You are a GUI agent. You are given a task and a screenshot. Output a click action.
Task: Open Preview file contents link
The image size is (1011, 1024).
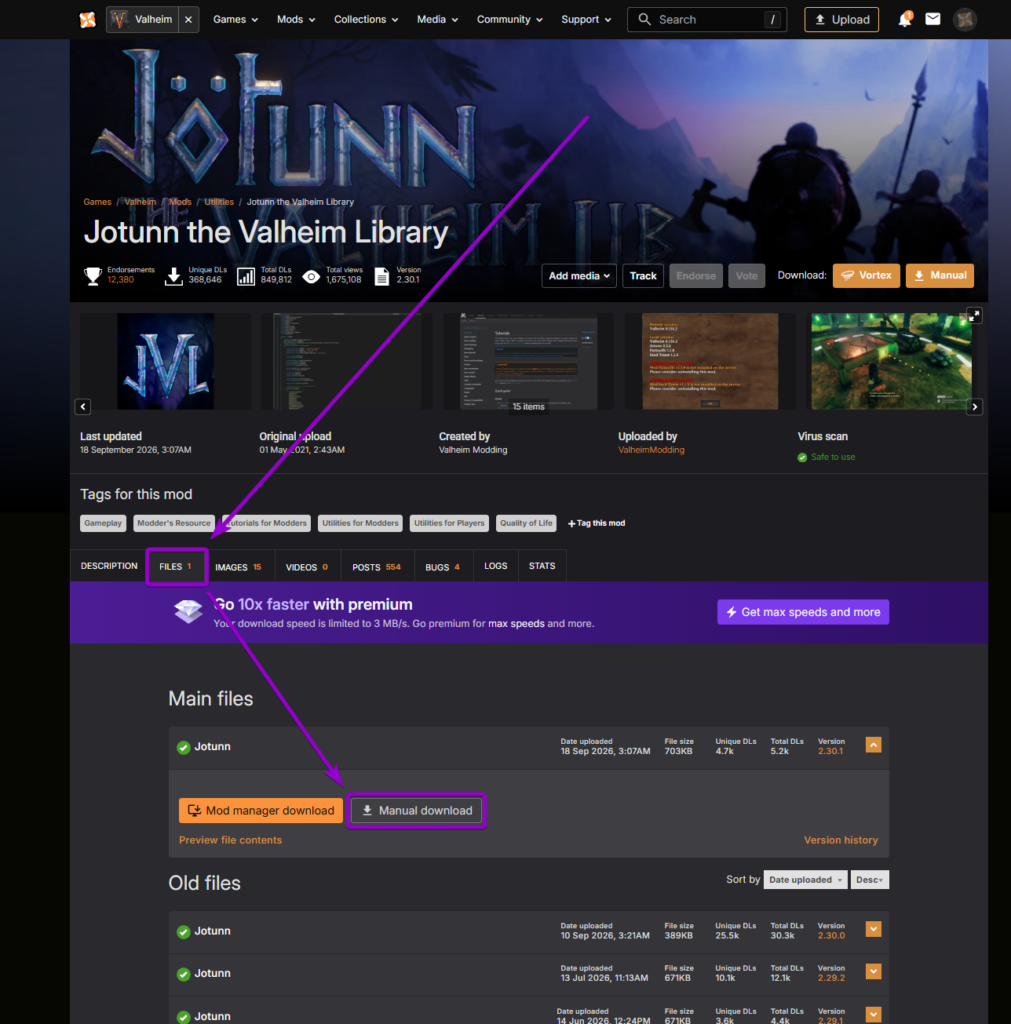231,840
